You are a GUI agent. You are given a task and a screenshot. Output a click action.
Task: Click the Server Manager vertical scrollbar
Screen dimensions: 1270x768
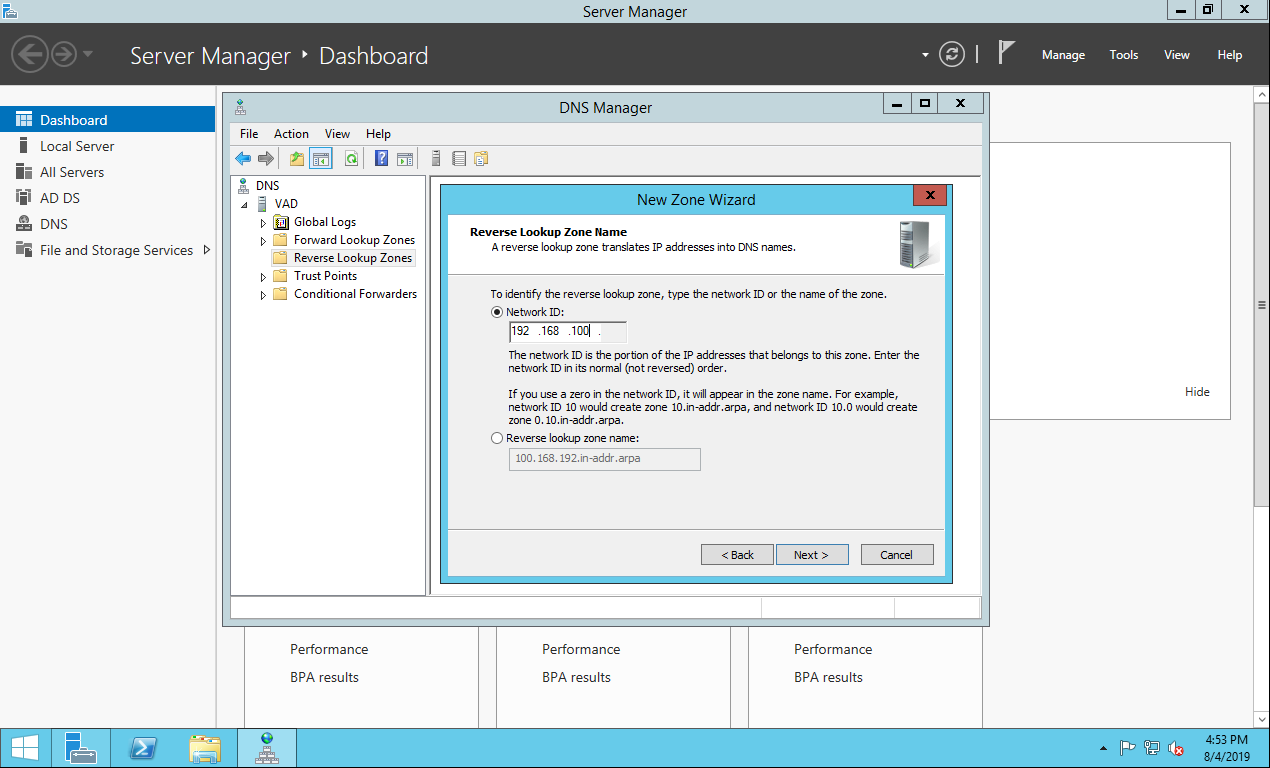click(x=1261, y=305)
